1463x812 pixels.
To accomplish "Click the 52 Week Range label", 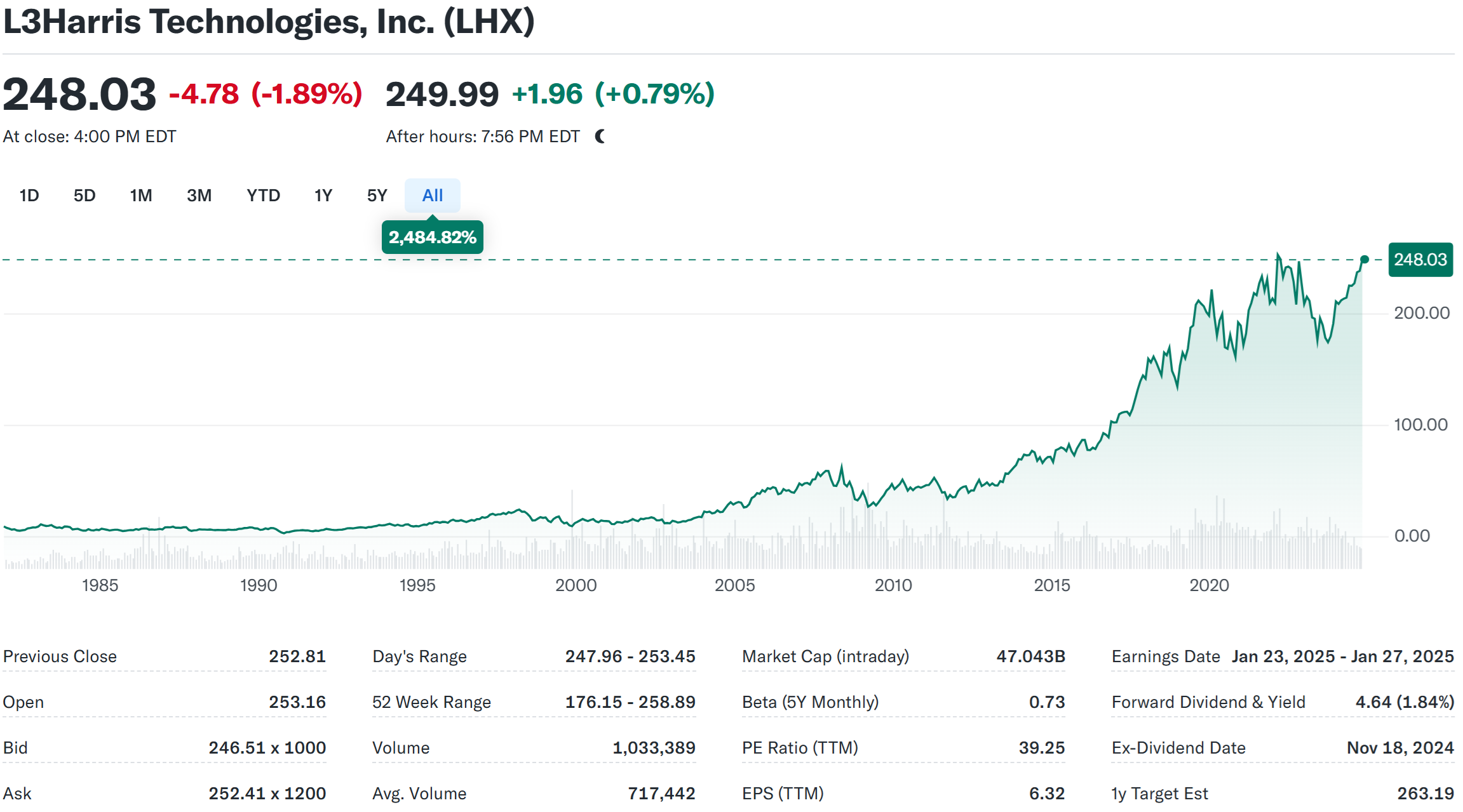I will [x=432, y=702].
